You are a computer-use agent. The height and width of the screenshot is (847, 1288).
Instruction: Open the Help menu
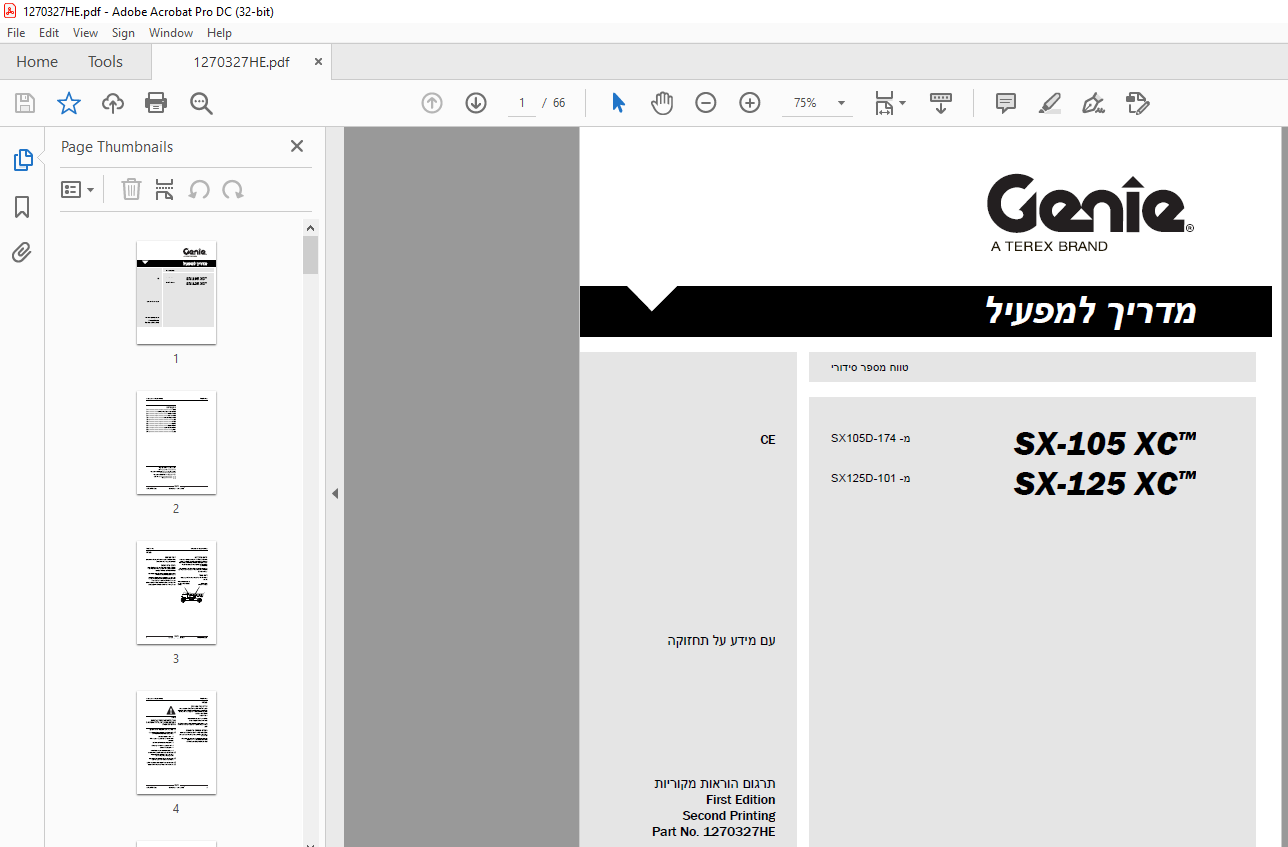click(x=219, y=33)
